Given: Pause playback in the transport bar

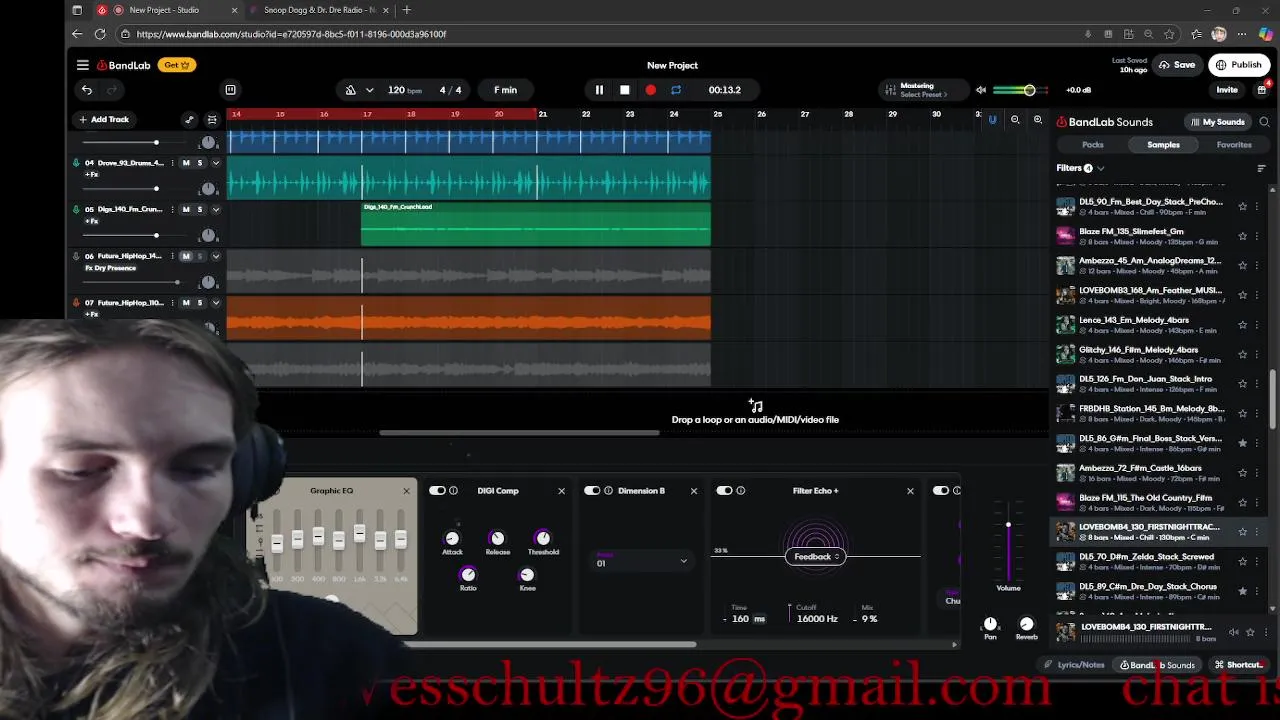Looking at the screenshot, I should coord(599,90).
